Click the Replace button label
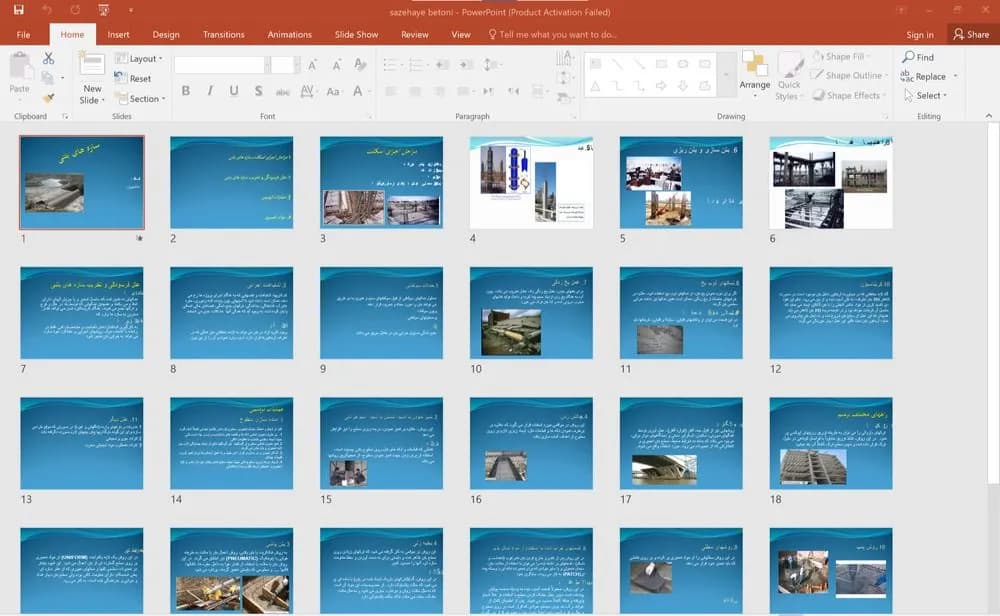 pyautogui.click(x=930, y=77)
